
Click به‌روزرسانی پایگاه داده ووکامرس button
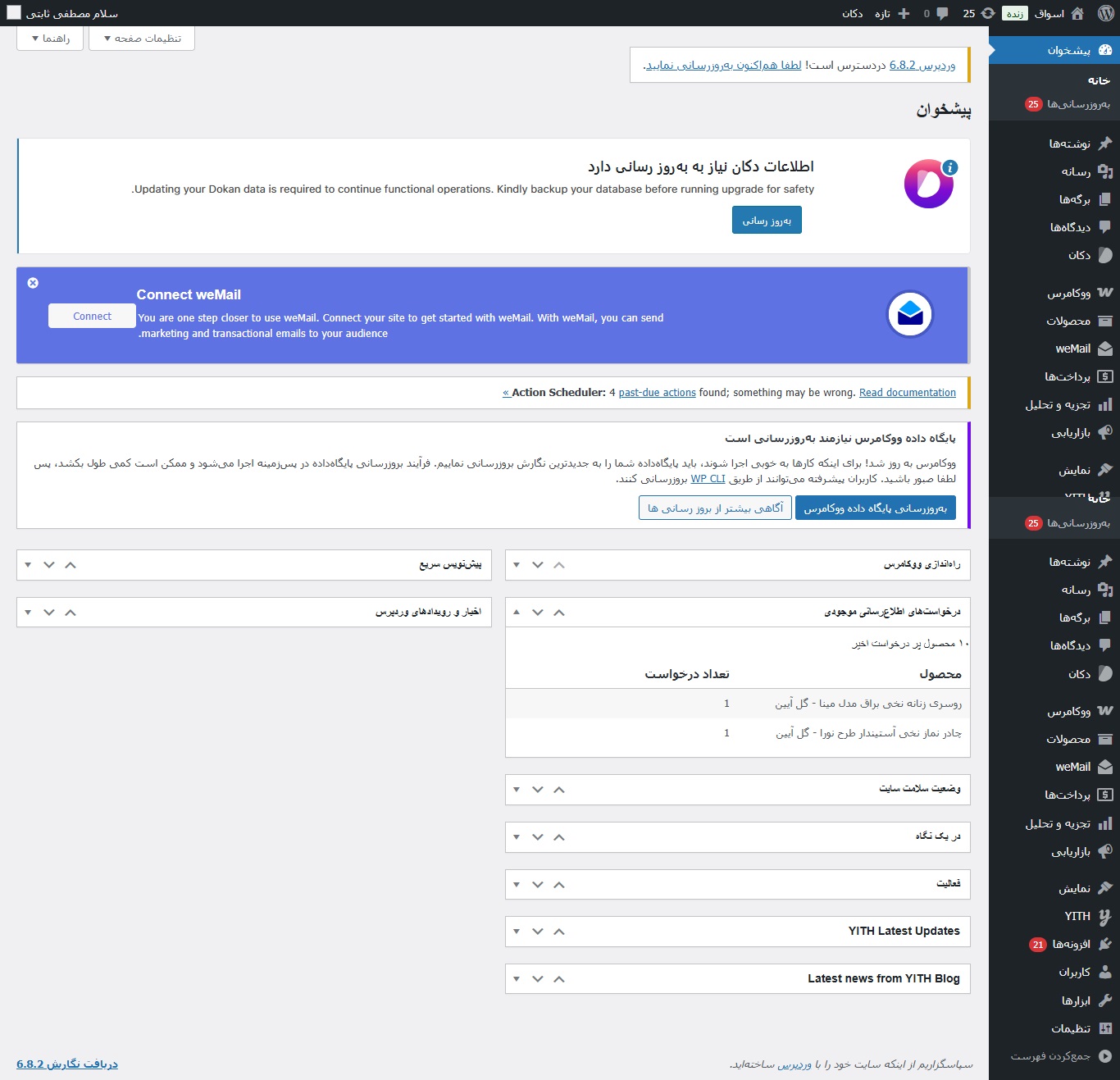875,508
